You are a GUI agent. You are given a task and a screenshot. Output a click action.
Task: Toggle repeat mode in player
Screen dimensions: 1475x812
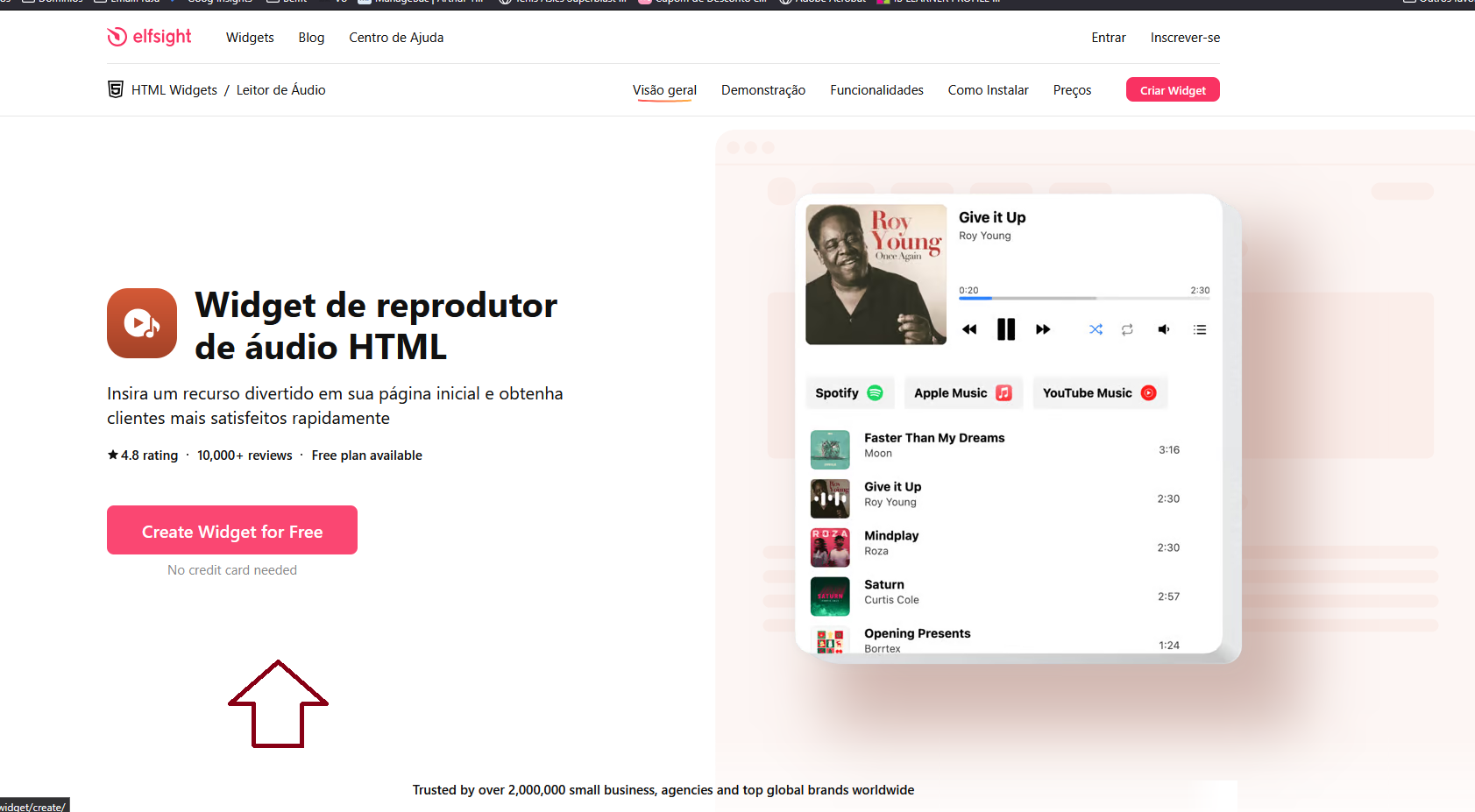coord(1127,329)
